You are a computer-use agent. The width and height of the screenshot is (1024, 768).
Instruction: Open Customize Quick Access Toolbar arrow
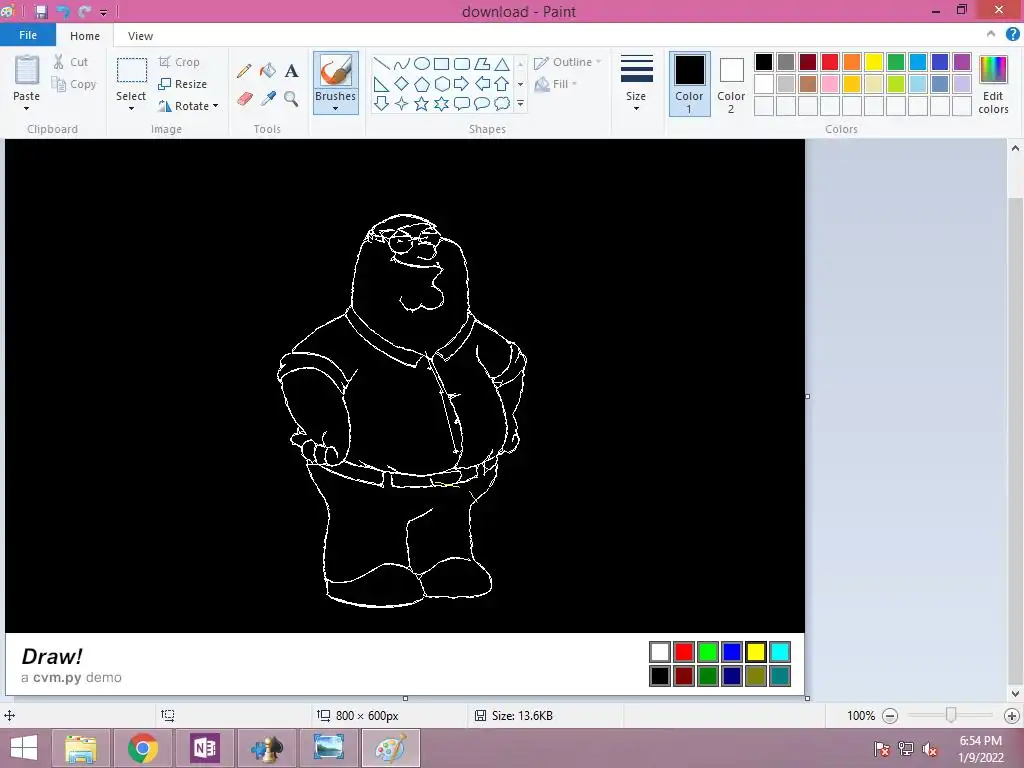click(x=103, y=12)
